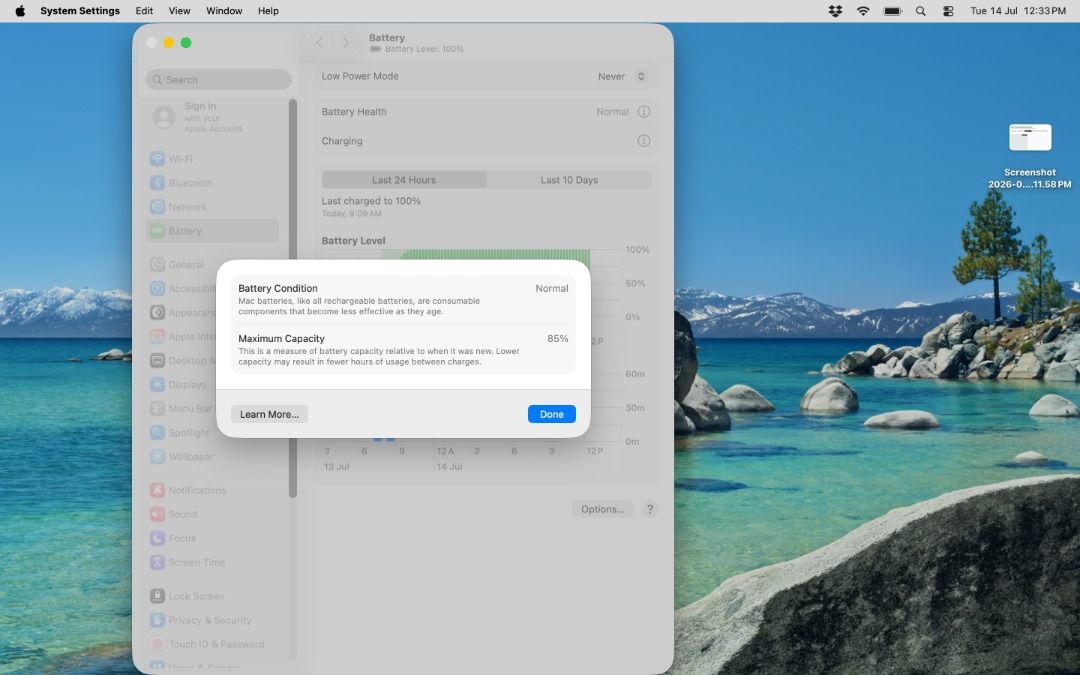Viewport: 1080px width, 675px height.
Task: Click the help question mark button
Action: [x=650, y=509]
